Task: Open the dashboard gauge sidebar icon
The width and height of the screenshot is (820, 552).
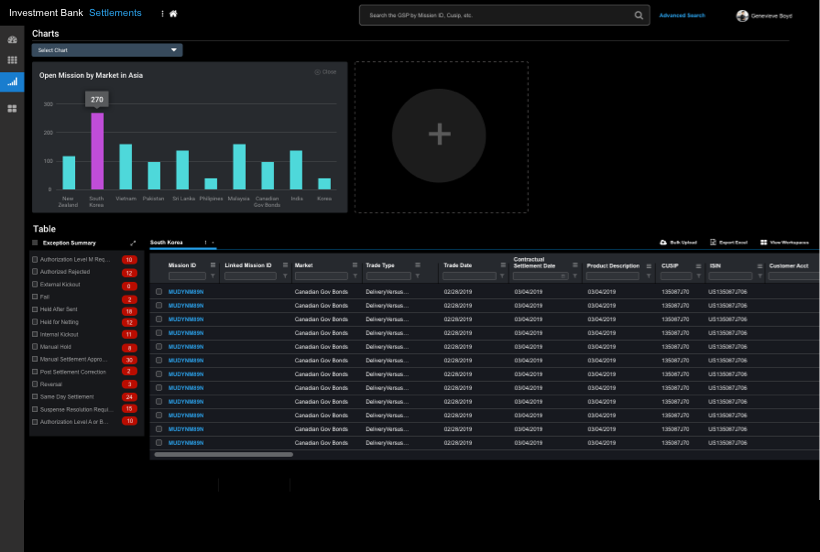Action: tap(12, 40)
